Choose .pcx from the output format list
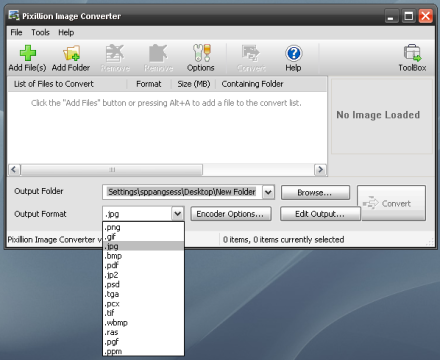This screenshot has height=360, width=440. (143, 303)
